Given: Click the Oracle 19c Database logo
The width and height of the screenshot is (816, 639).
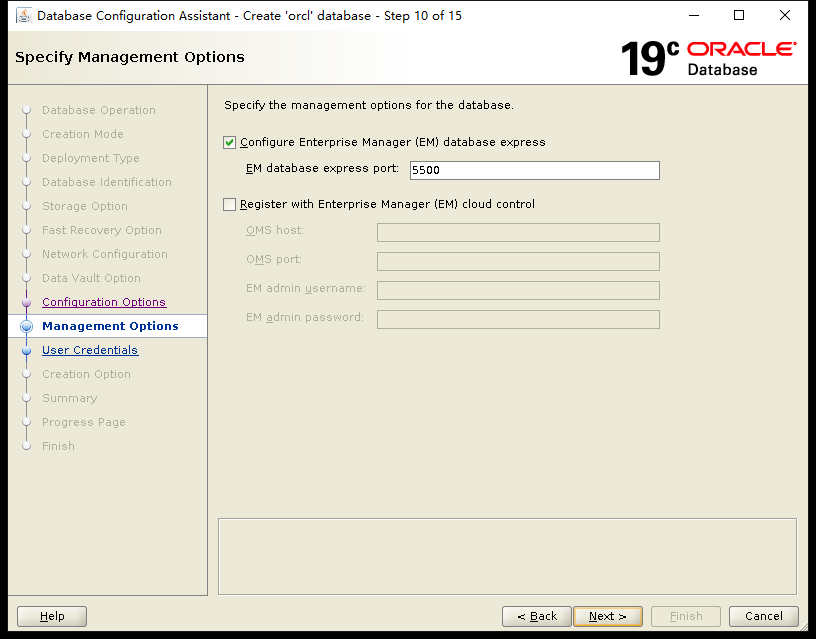Looking at the screenshot, I should pyautogui.click(x=708, y=59).
